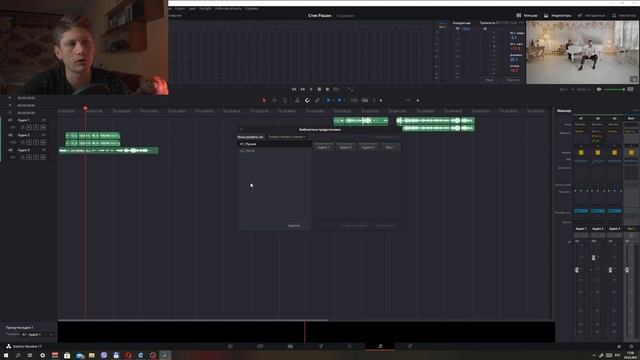Mute track A2 with M button
This screenshot has width=640, height=360.
(x=43, y=142)
